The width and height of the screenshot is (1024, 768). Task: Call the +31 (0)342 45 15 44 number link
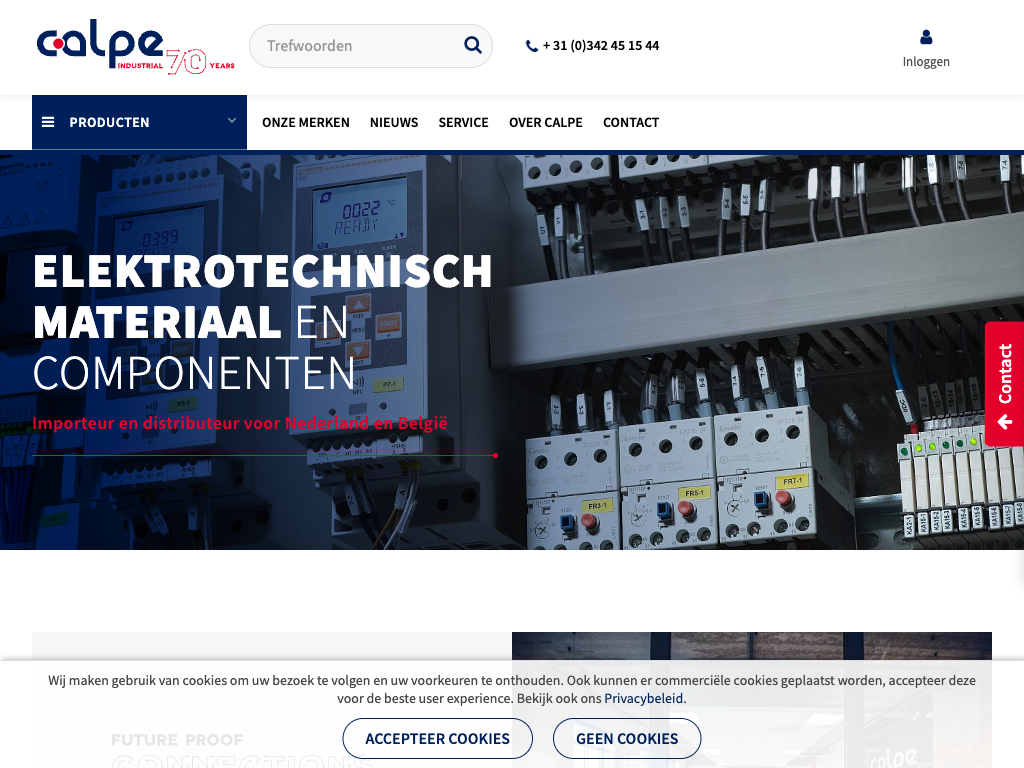coord(600,46)
